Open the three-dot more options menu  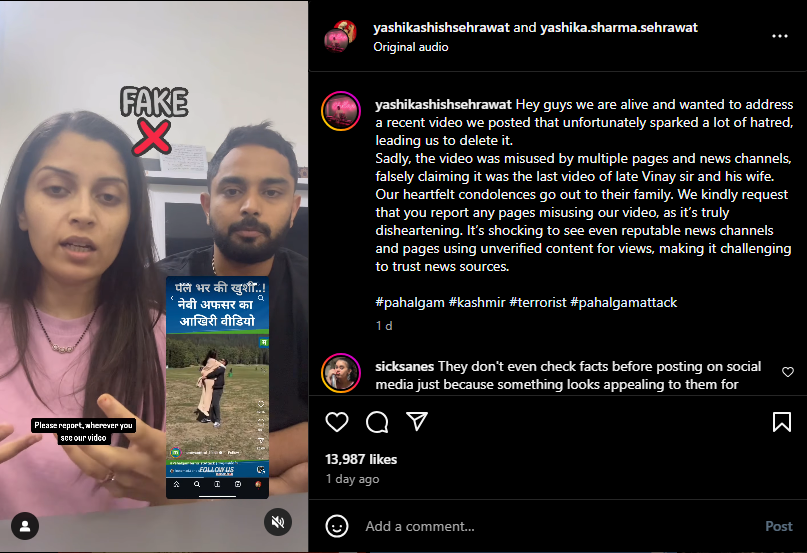(780, 36)
